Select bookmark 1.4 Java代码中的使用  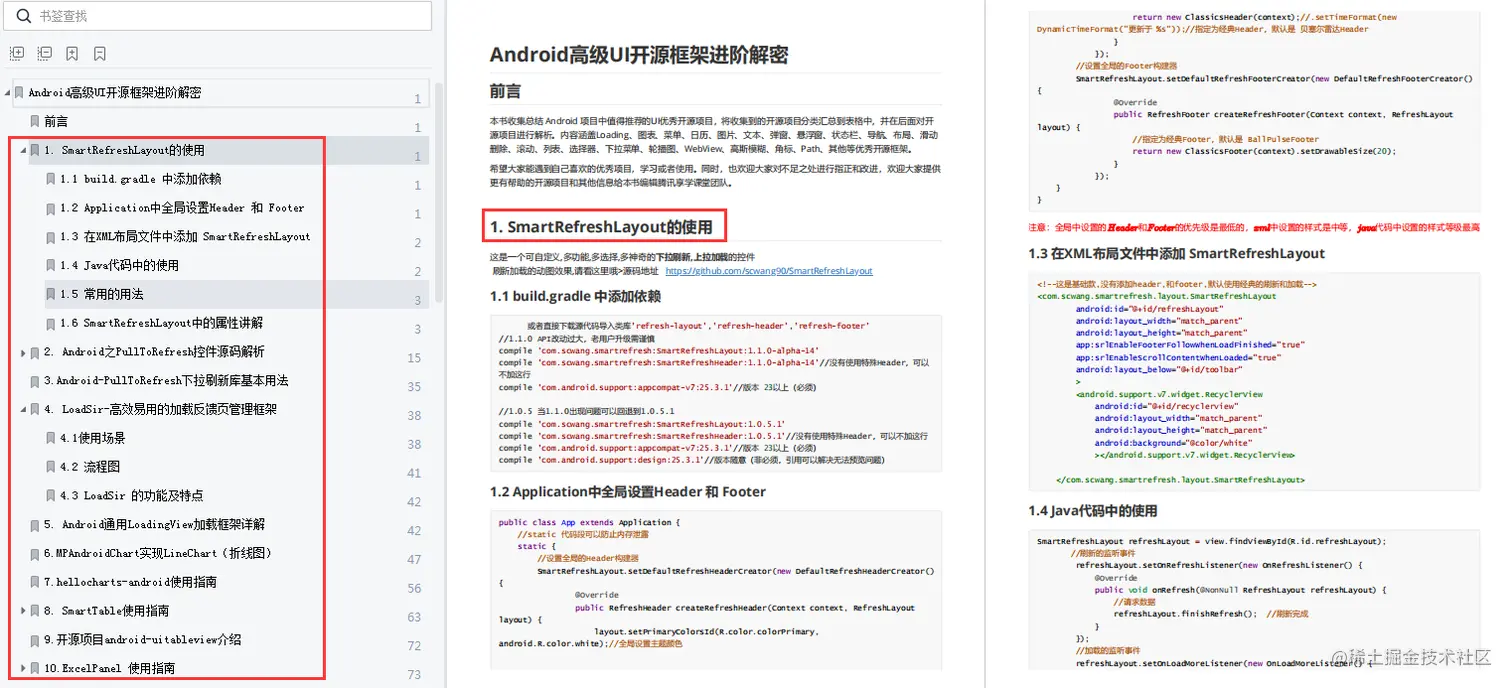tap(119, 266)
